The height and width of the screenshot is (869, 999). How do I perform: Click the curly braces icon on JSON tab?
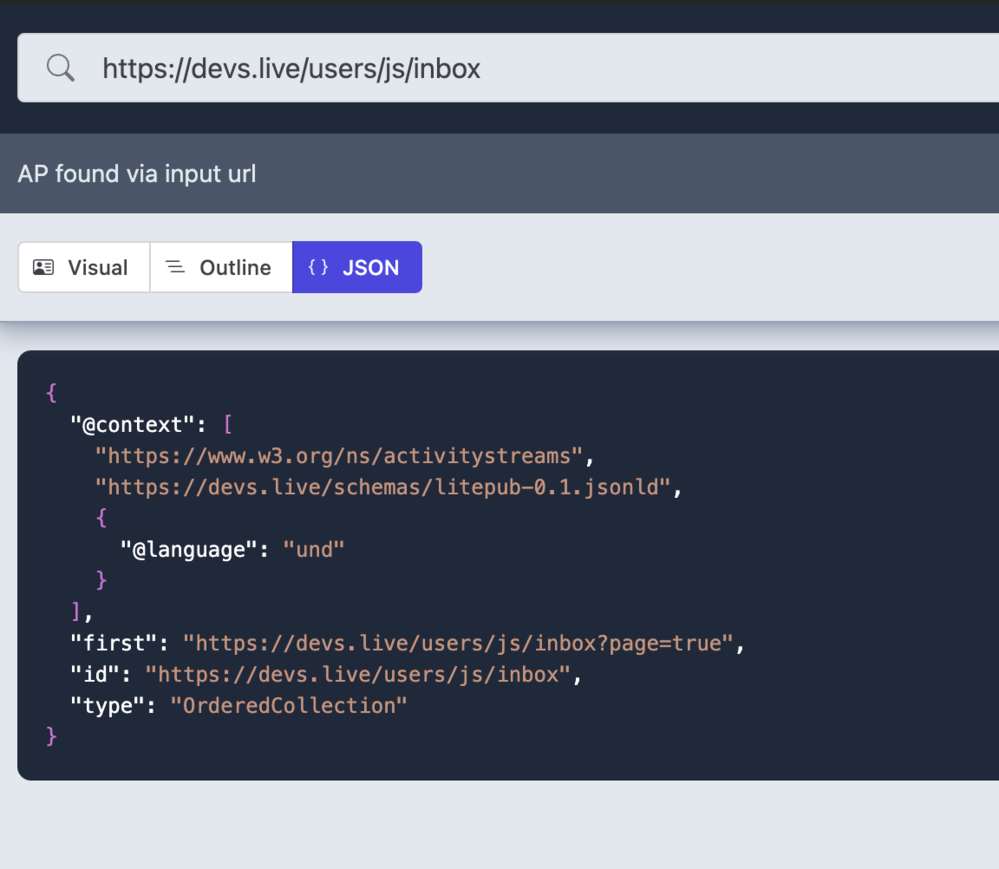click(x=318, y=267)
